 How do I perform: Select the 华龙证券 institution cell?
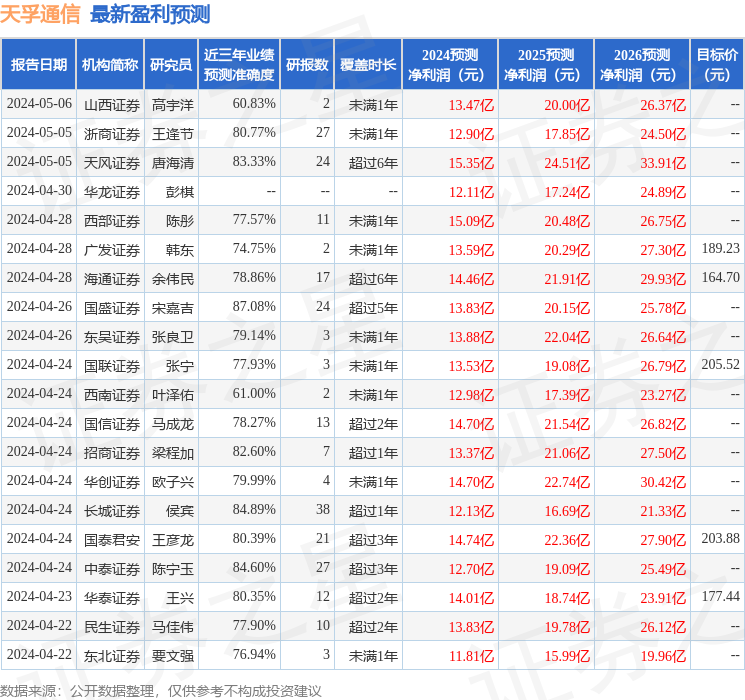point(112,192)
